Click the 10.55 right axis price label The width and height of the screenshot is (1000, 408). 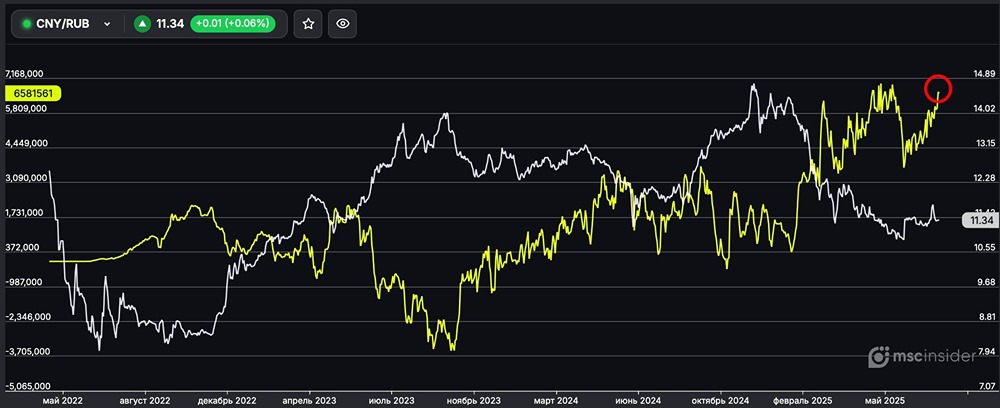pyautogui.click(x=983, y=247)
